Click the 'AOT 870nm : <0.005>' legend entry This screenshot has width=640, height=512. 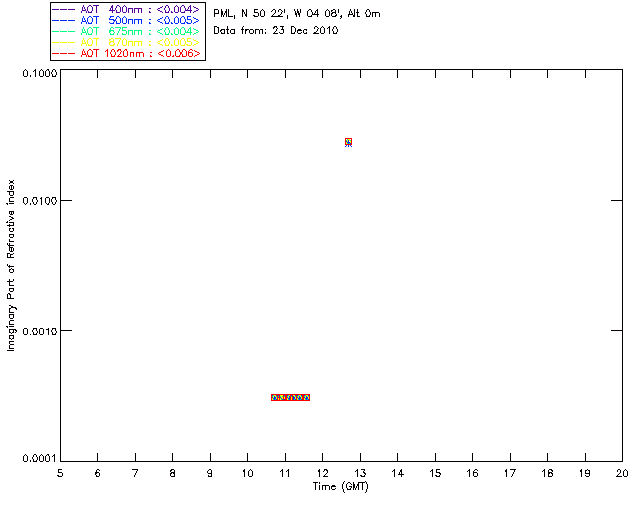[x=126, y=42]
